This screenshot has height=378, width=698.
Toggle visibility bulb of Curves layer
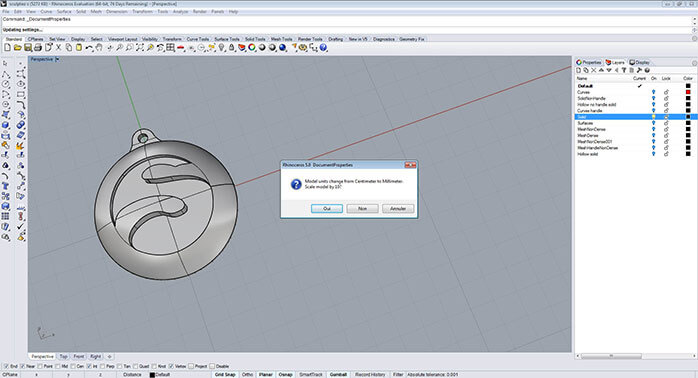(653, 92)
